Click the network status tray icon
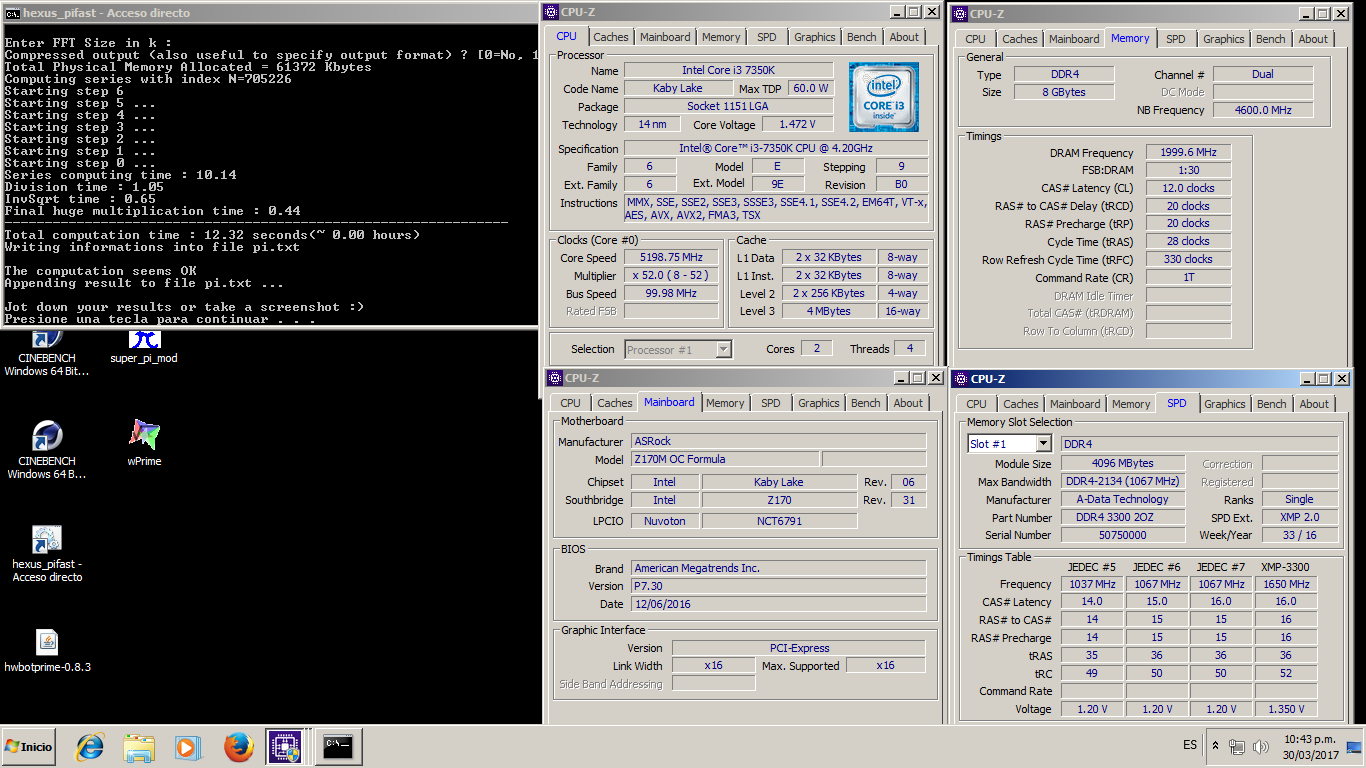The width and height of the screenshot is (1366, 768). pyautogui.click(x=1237, y=746)
